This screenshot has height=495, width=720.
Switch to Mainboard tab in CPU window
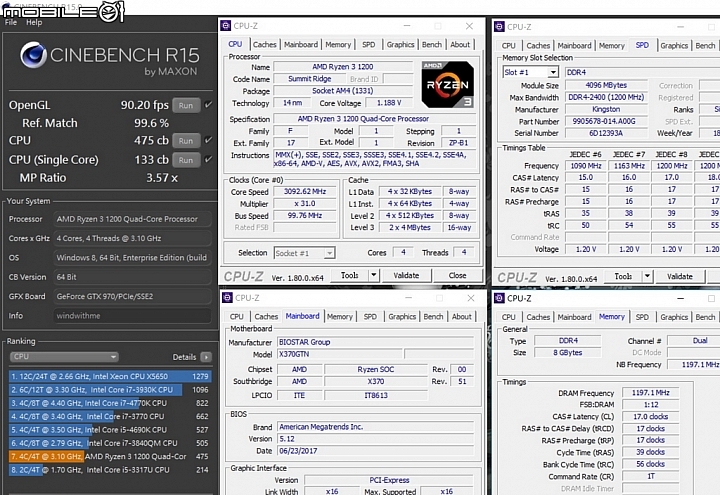coord(301,45)
